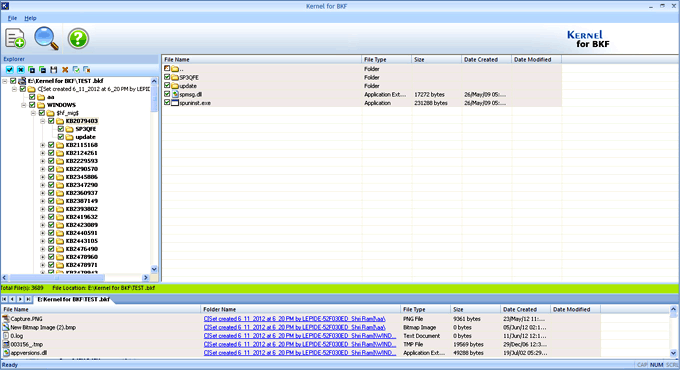Toggle the KB2115168 checkbox in tree

coord(51,145)
